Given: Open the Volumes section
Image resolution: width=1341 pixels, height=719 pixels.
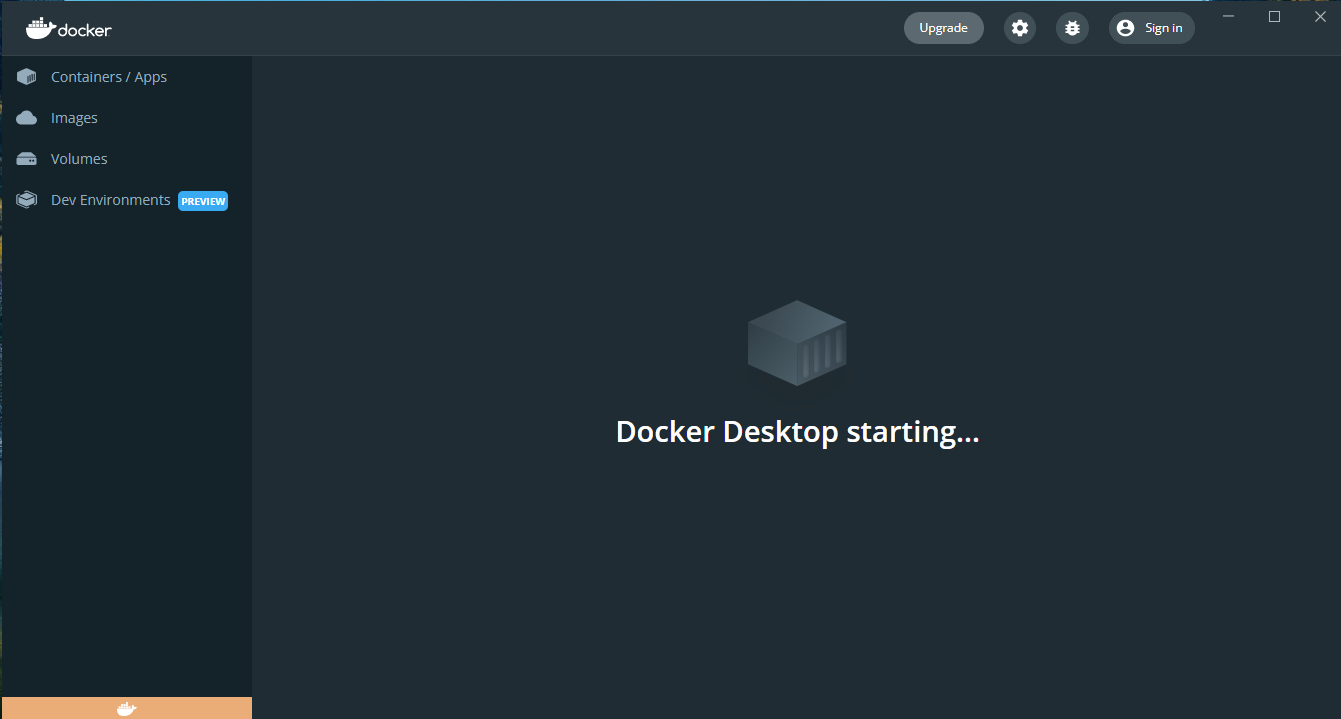Looking at the screenshot, I should (126, 159).
